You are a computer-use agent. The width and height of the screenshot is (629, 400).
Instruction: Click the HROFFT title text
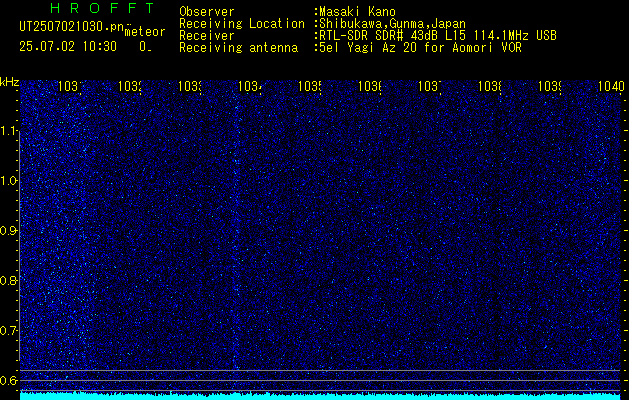(x=102, y=8)
